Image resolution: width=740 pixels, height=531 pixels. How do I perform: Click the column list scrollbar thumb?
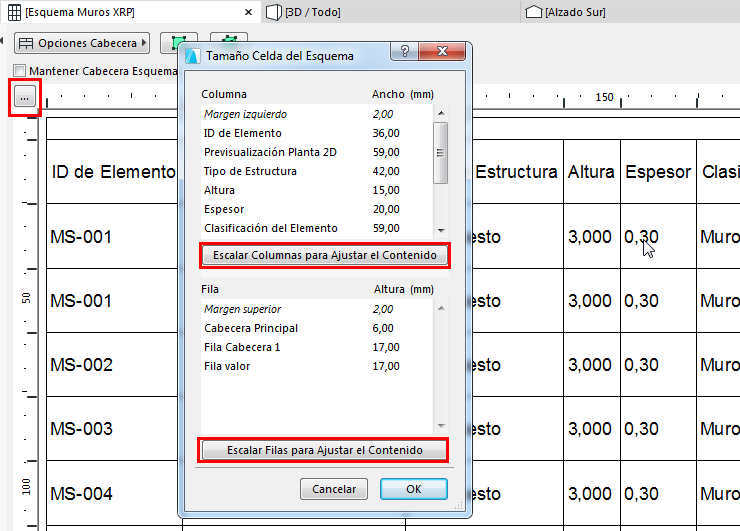(x=440, y=153)
